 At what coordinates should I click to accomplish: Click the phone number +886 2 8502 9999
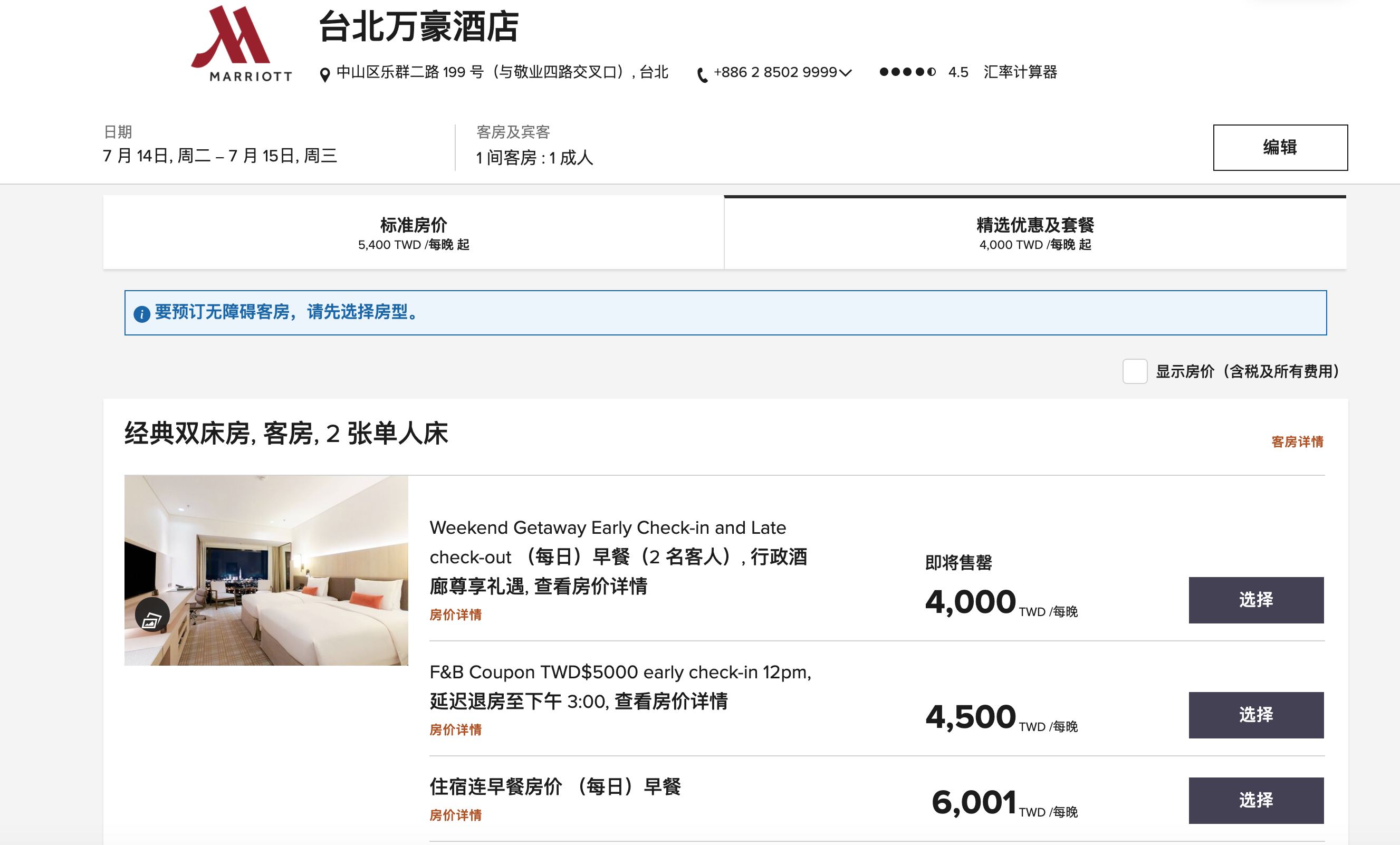point(775,72)
